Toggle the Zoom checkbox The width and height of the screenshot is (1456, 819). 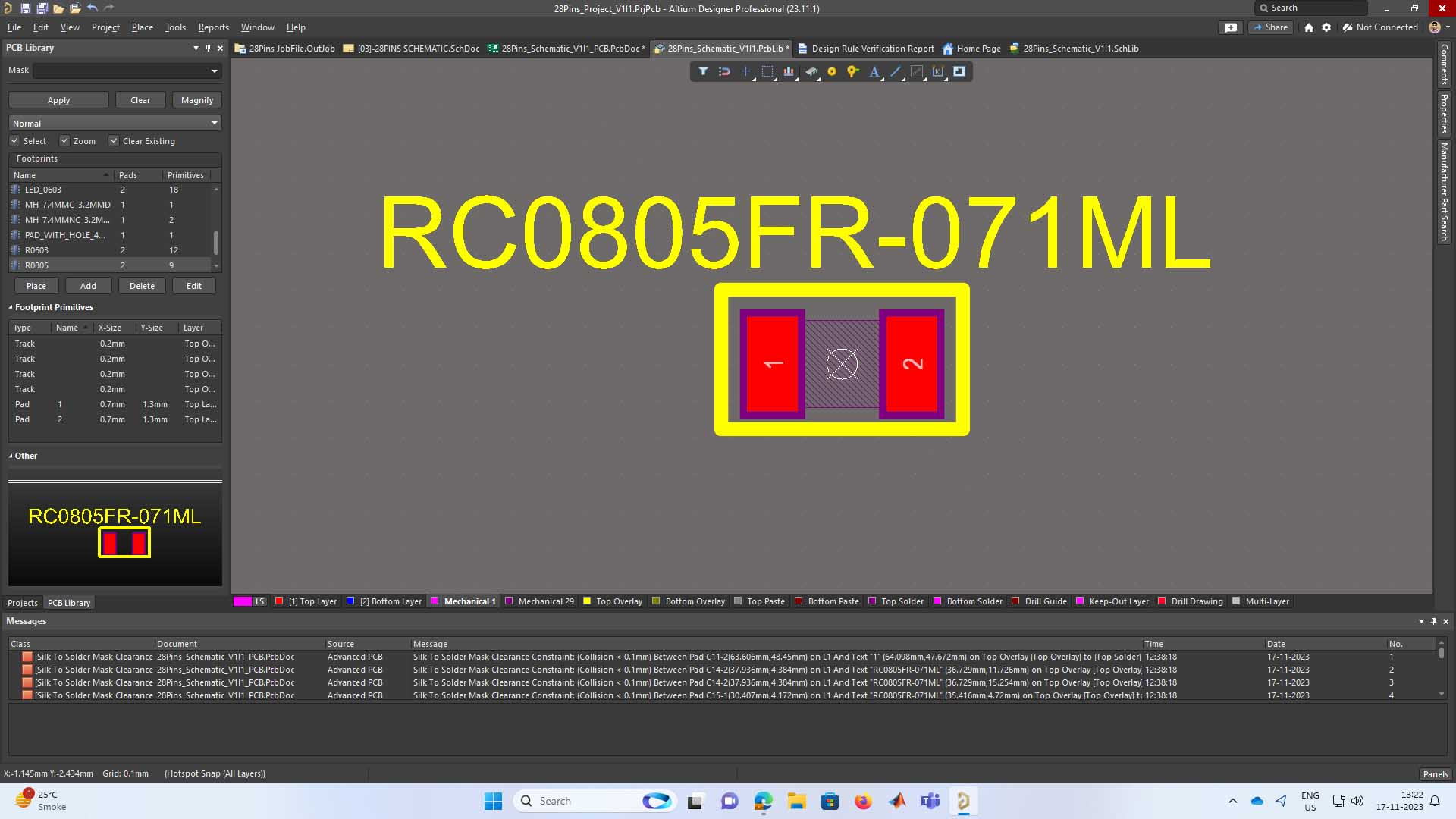tap(64, 141)
